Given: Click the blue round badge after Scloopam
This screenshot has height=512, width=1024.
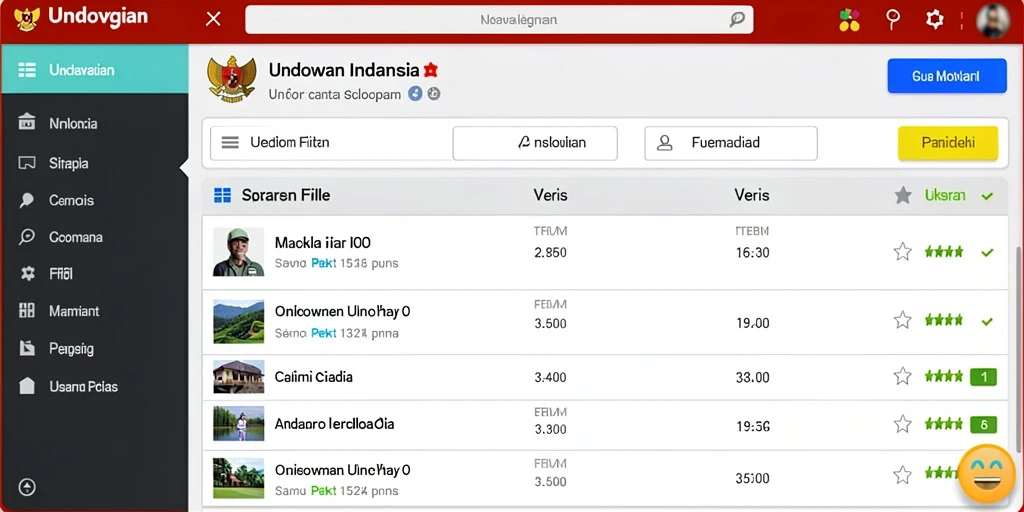Looking at the screenshot, I should (x=415, y=94).
